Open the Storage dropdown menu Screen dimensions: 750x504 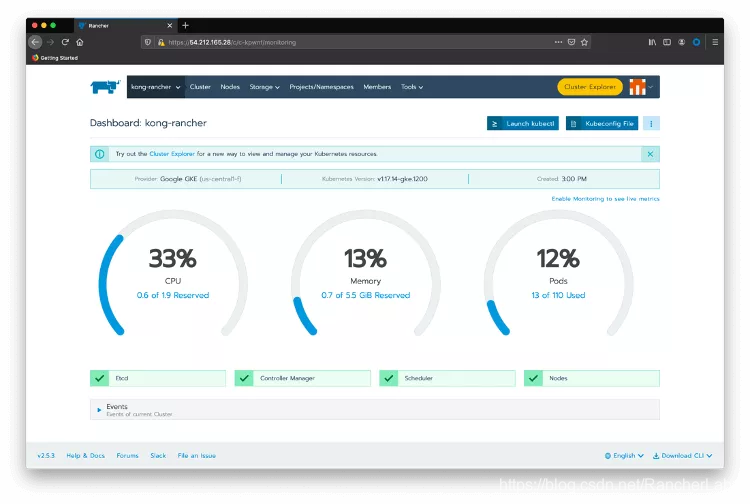[264, 87]
